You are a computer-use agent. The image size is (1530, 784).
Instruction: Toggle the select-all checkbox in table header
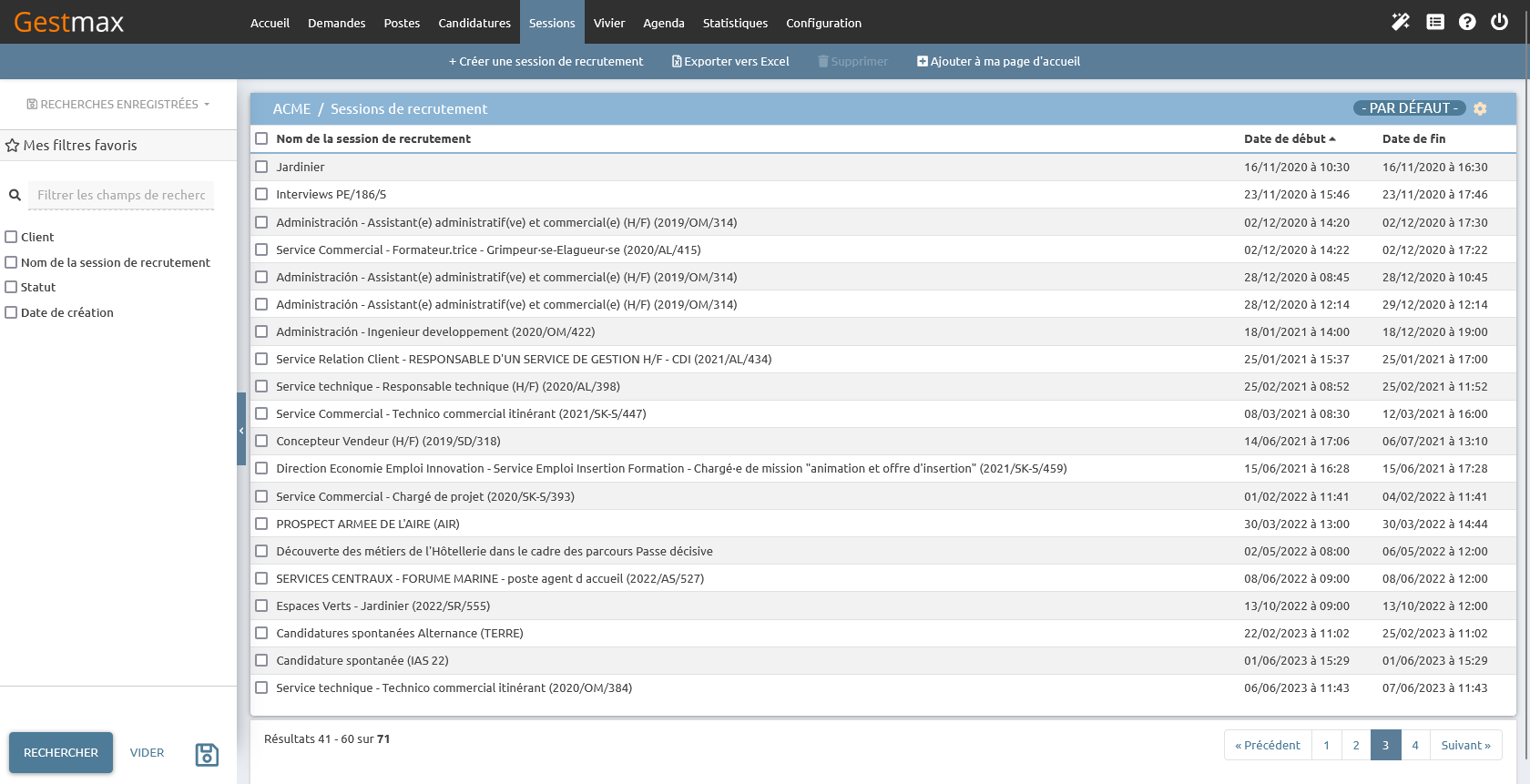261,138
